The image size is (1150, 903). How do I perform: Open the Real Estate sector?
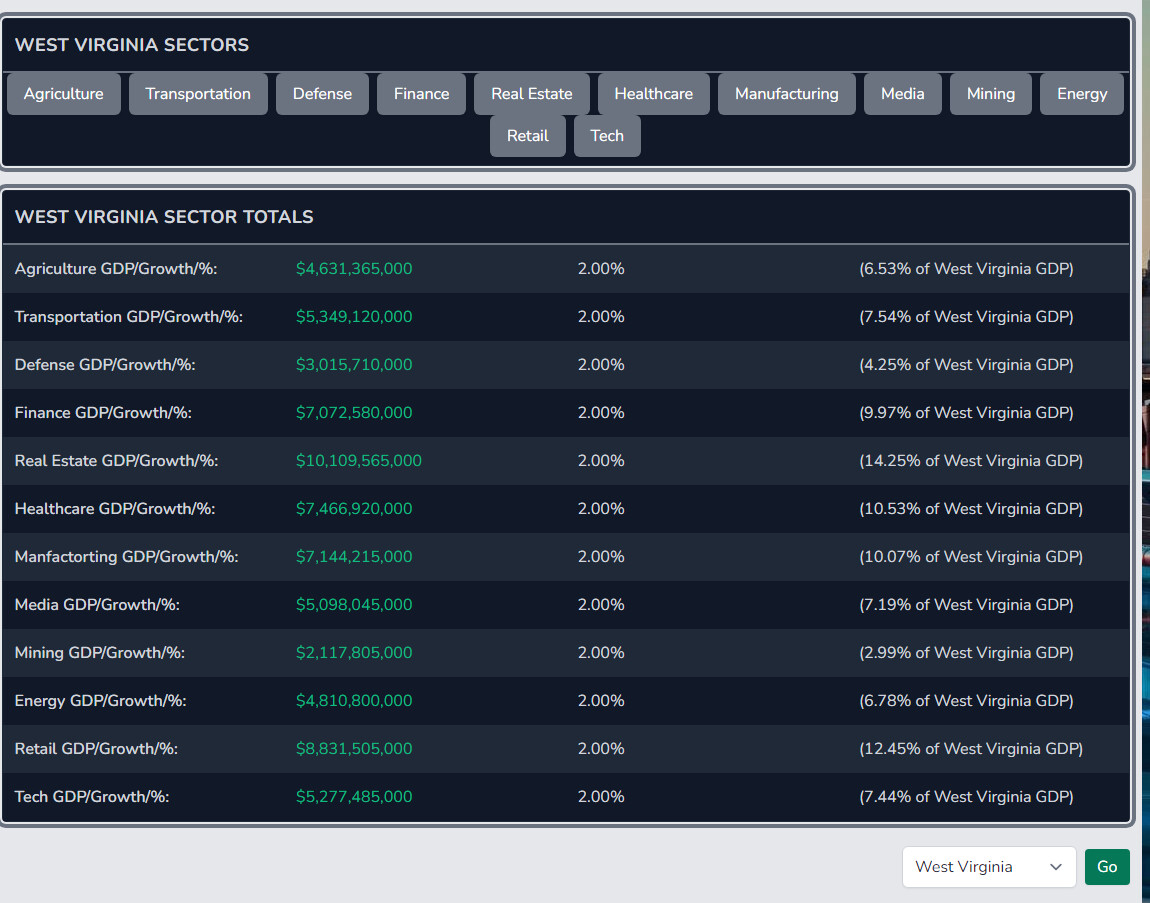point(532,94)
